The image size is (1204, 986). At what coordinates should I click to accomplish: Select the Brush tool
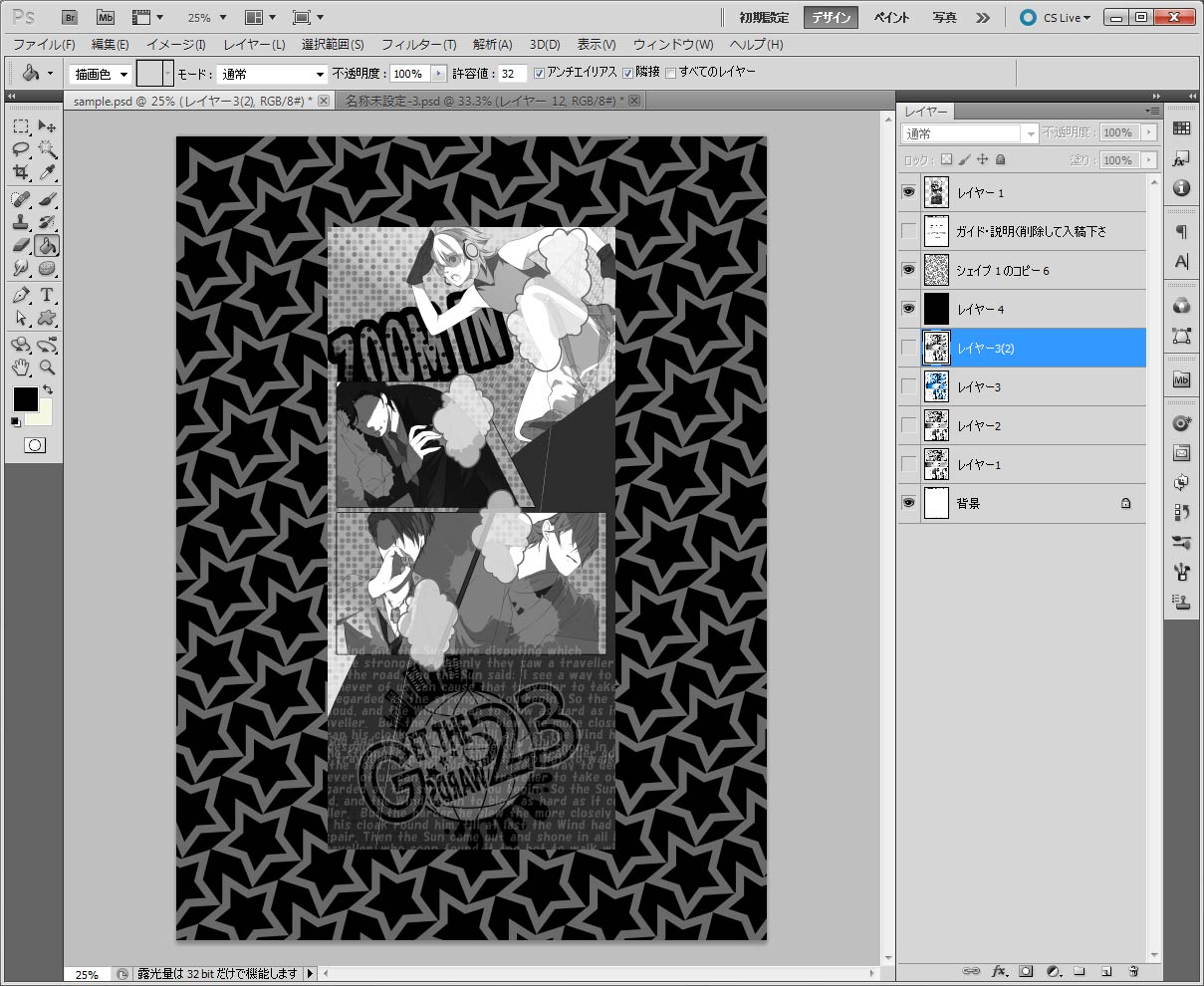pos(47,199)
